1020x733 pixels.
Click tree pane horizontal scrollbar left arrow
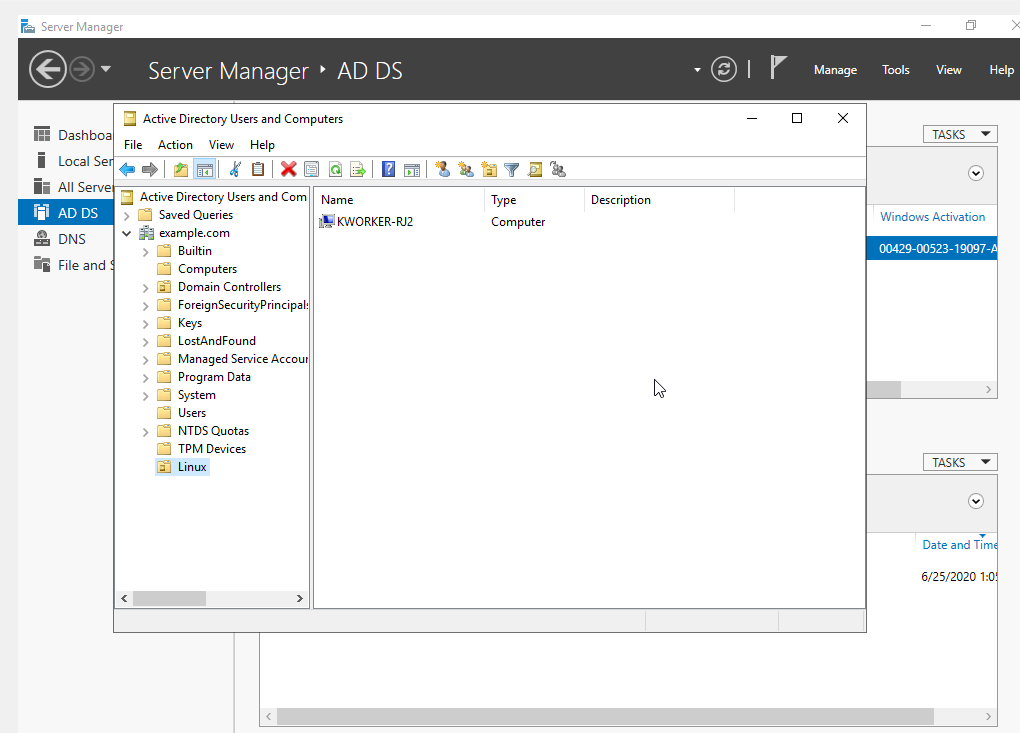(x=124, y=598)
